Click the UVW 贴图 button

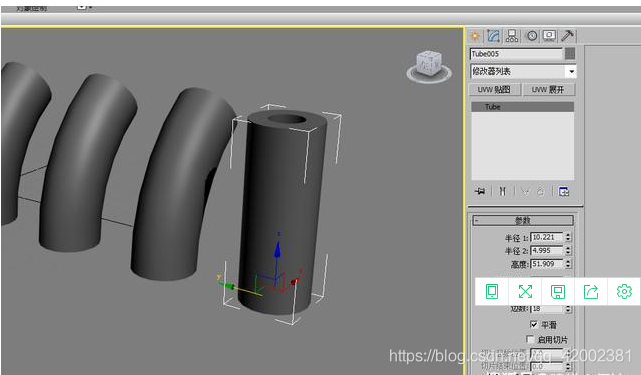point(494,90)
